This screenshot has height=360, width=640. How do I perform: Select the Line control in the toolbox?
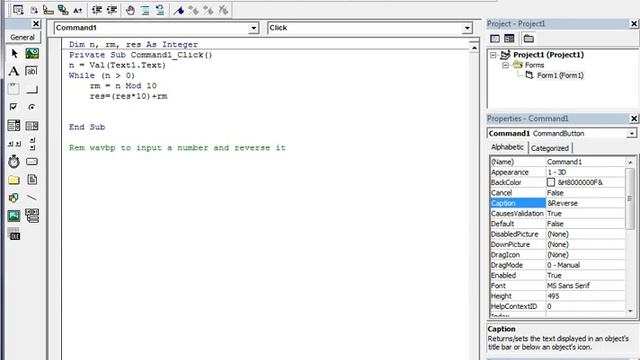click(31, 198)
